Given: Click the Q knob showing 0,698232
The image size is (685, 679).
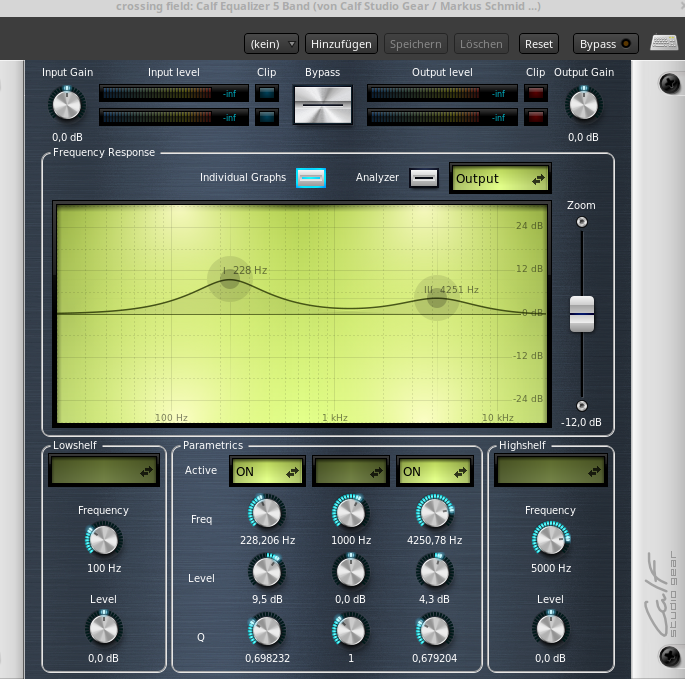Looking at the screenshot, I should 267,631.
